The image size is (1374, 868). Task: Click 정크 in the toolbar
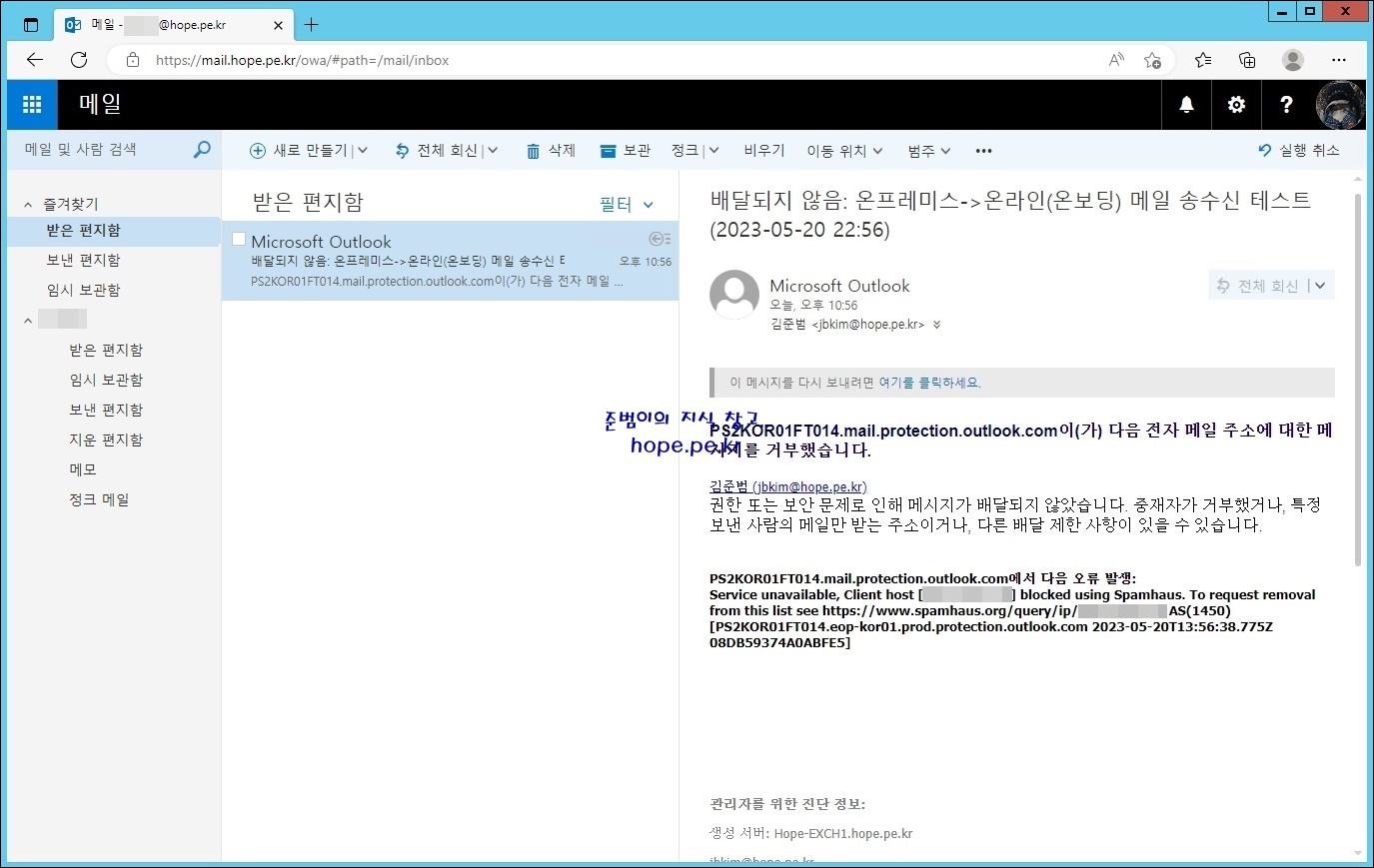(x=685, y=151)
